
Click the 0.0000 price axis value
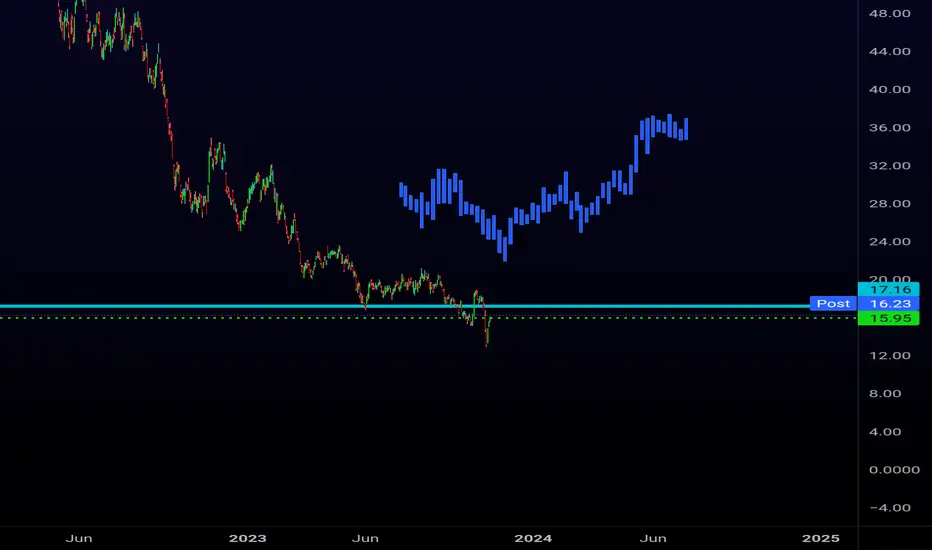tap(894, 470)
